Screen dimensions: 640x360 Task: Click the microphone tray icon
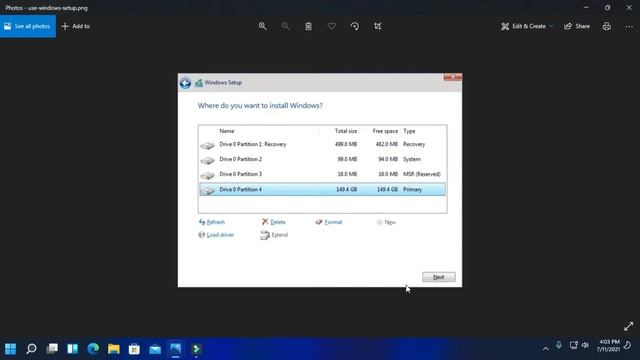pyautogui.click(x=559, y=345)
